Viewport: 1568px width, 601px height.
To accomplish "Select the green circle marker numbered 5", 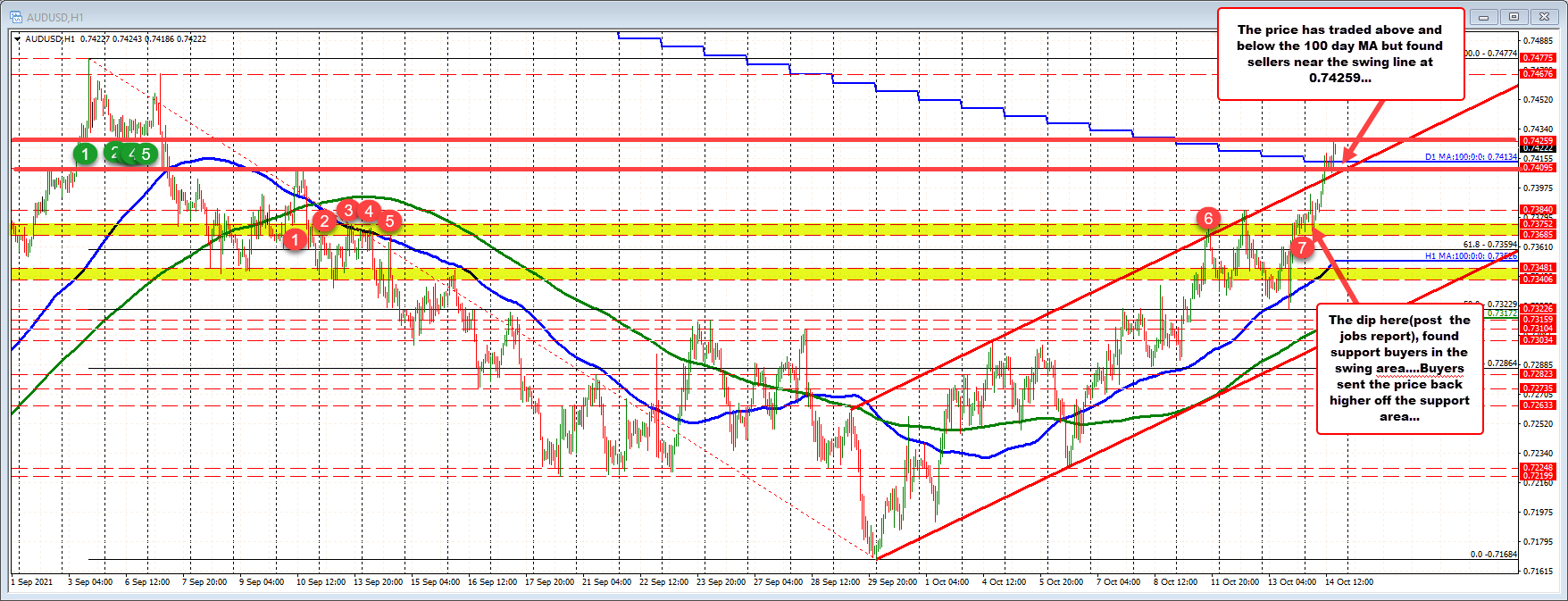I will tap(146, 154).
